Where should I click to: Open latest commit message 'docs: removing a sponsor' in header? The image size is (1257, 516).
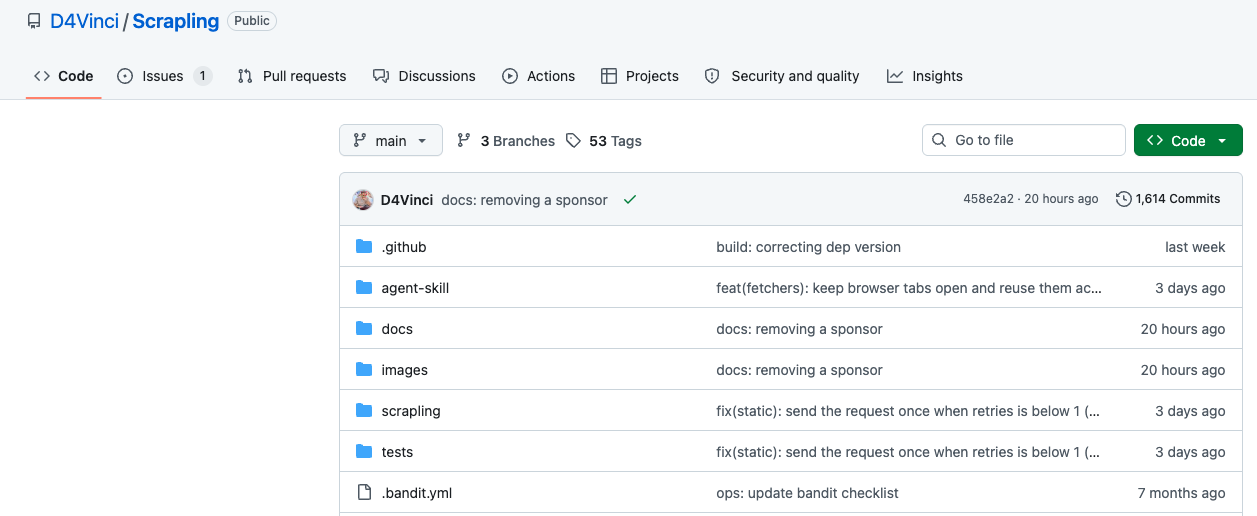(x=524, y=200)
